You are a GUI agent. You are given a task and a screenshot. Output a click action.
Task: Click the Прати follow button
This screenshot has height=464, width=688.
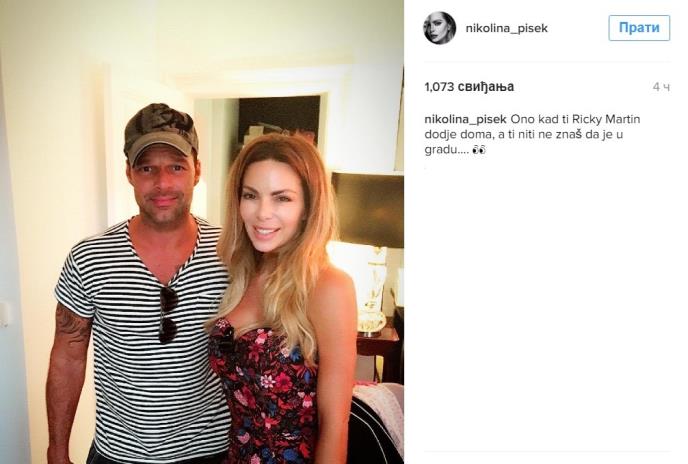coord(639,28)
